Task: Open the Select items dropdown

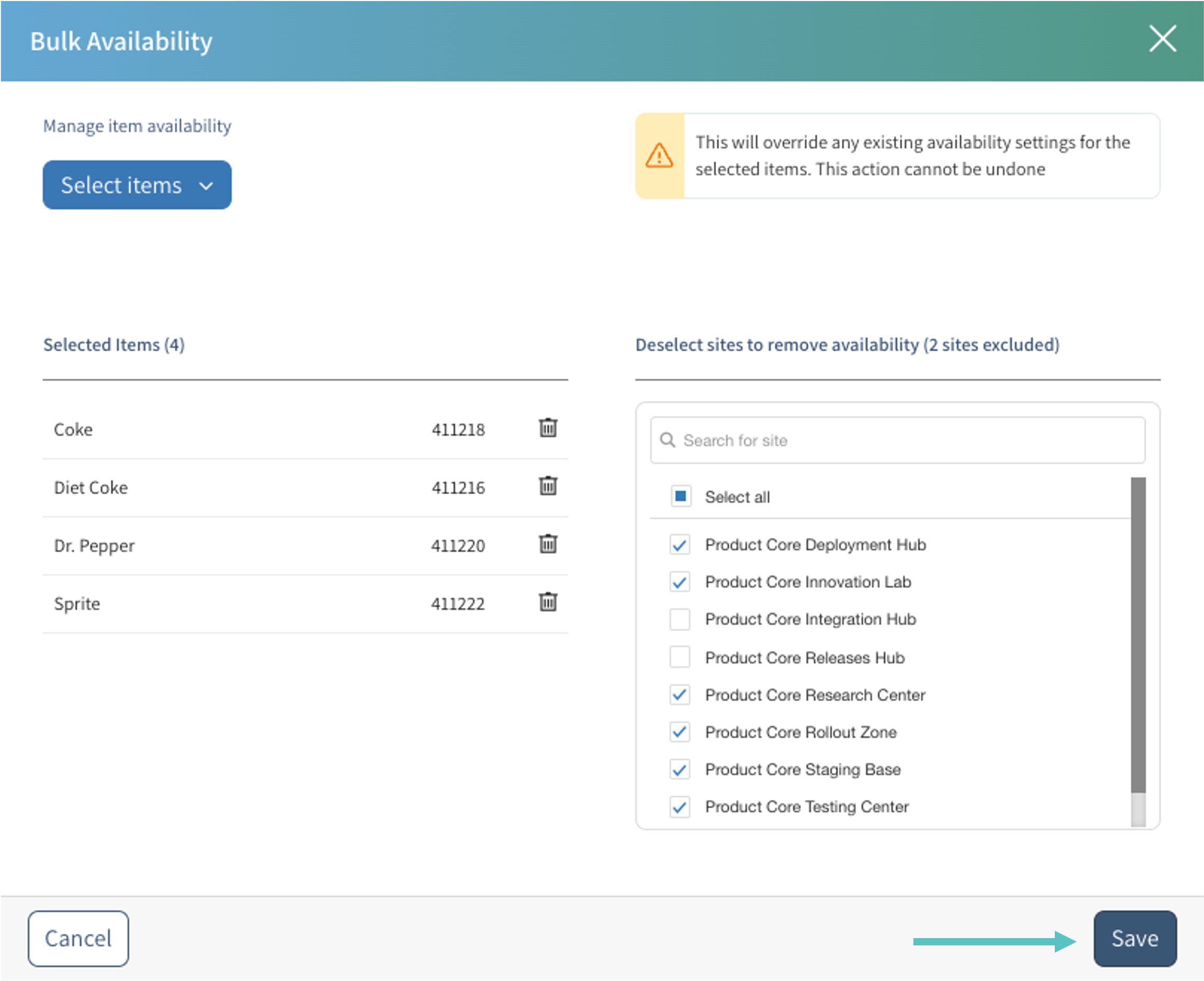Action: click(x=137, y=185)
